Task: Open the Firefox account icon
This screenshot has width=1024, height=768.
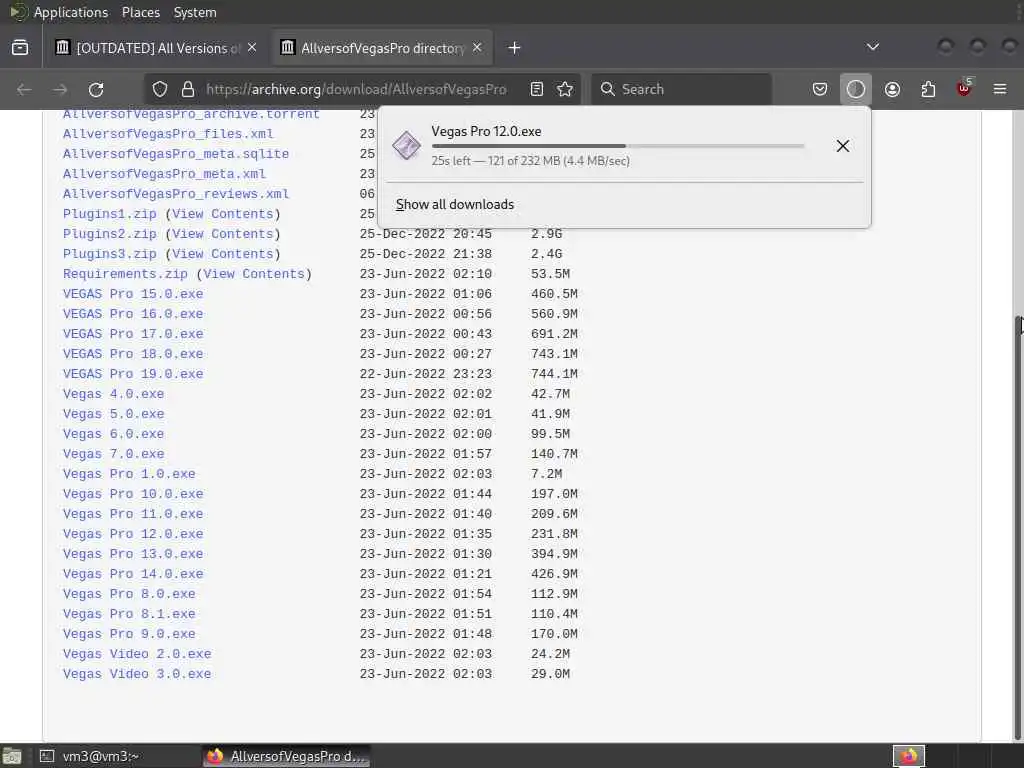Action: pos(892,89)
